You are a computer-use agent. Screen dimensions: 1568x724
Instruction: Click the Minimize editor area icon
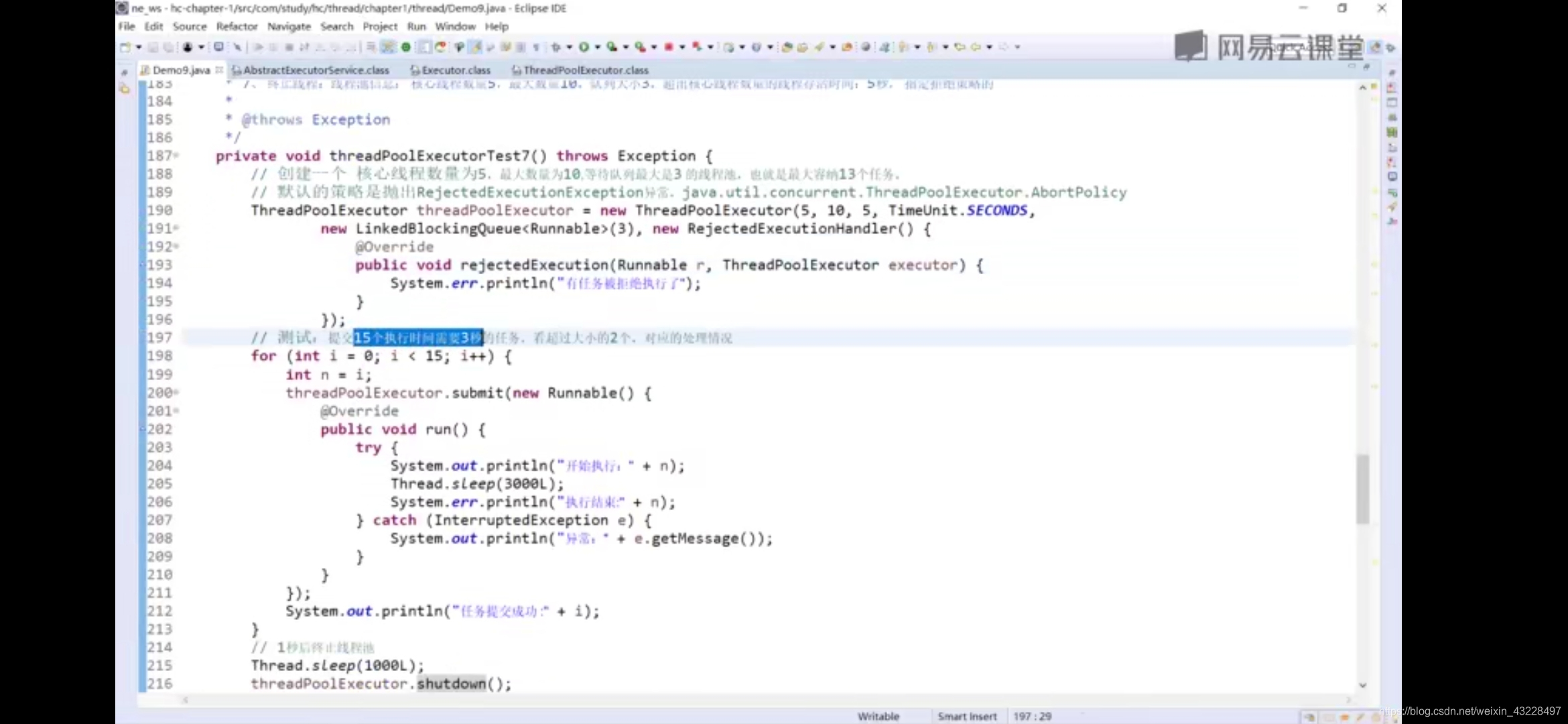[1352, 66]
